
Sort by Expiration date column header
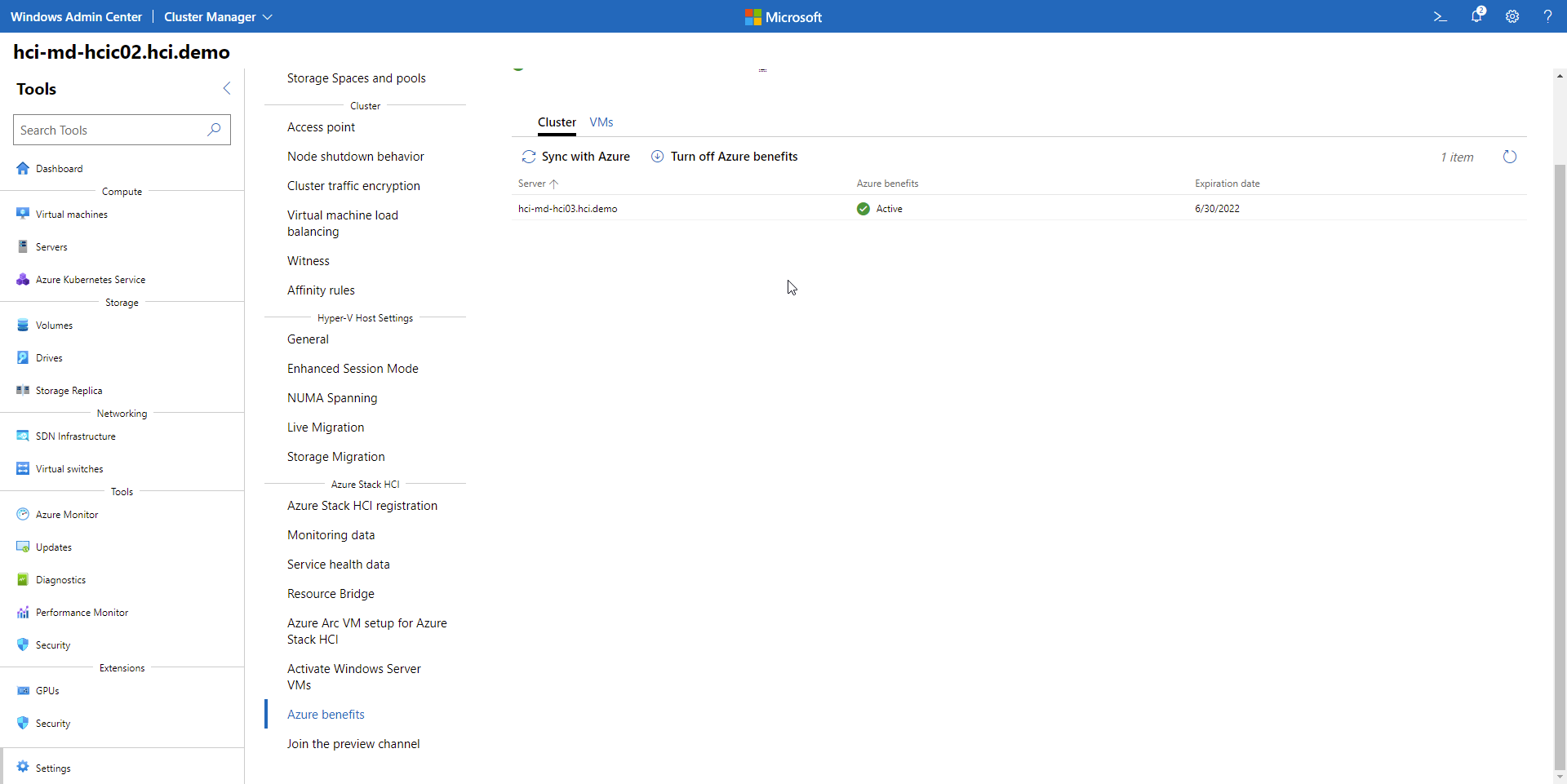point(1227,184)
